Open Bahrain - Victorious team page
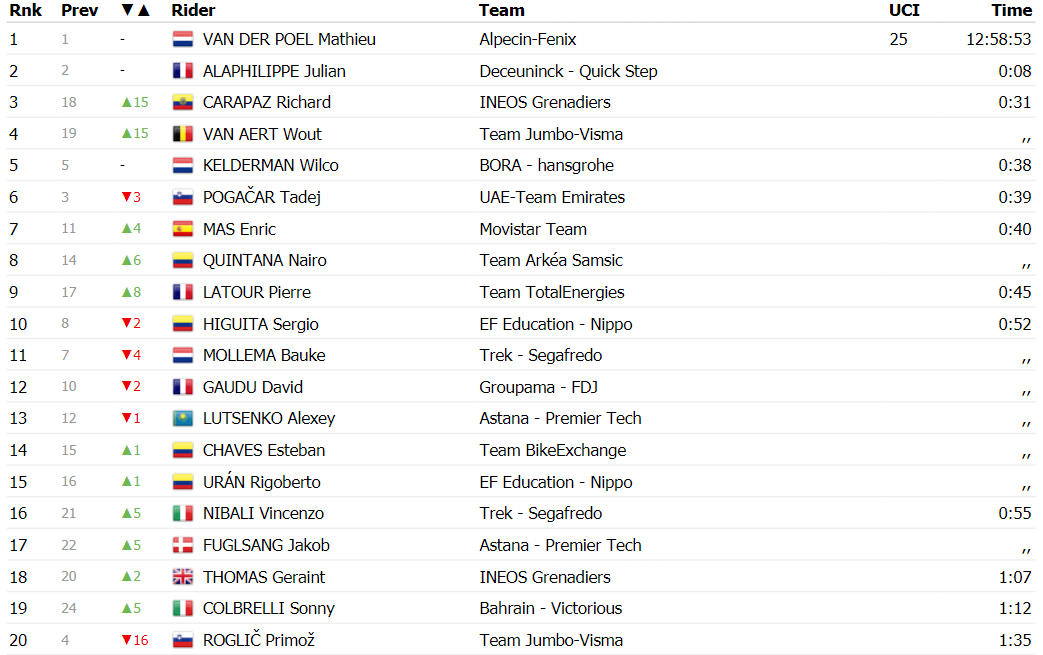 551,608
